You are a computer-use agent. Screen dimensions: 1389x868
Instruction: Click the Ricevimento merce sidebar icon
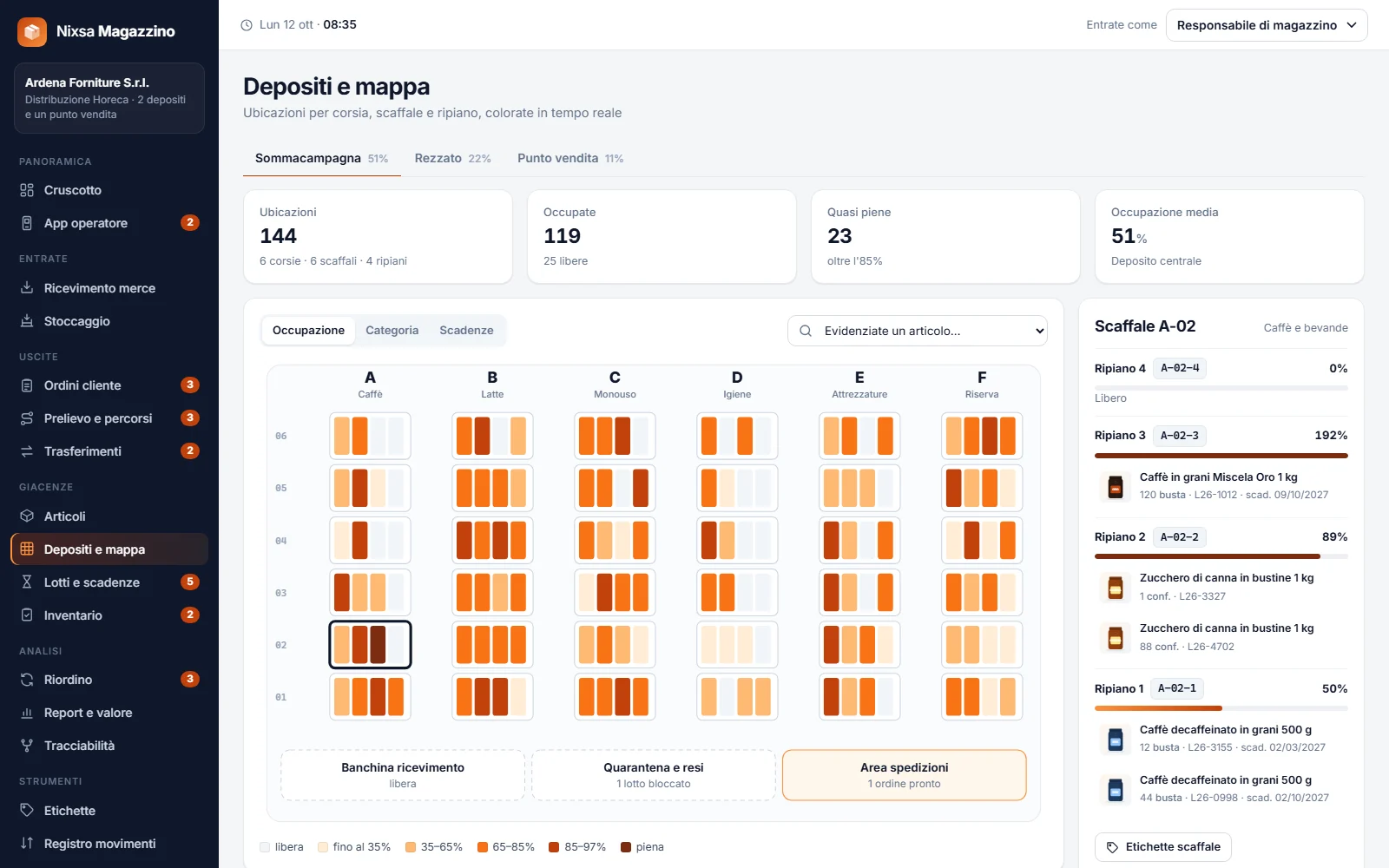click(x=27, y=288)
